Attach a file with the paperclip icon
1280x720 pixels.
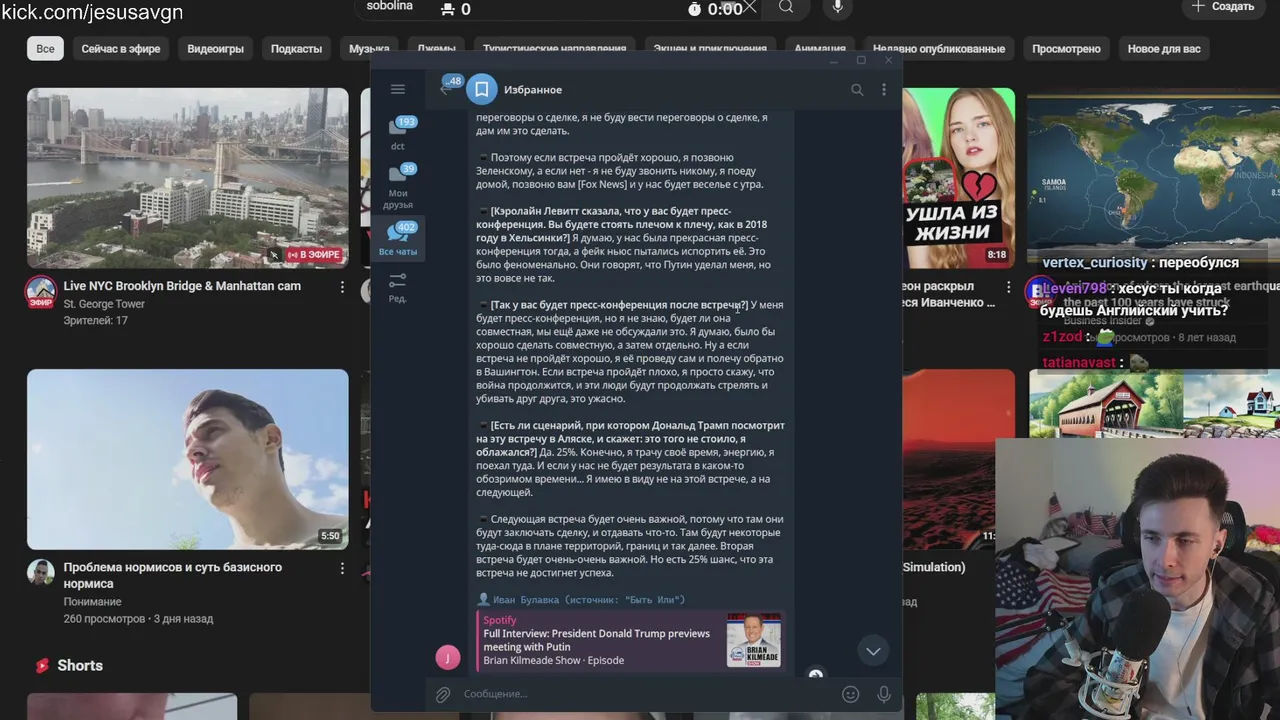[443, 694]
